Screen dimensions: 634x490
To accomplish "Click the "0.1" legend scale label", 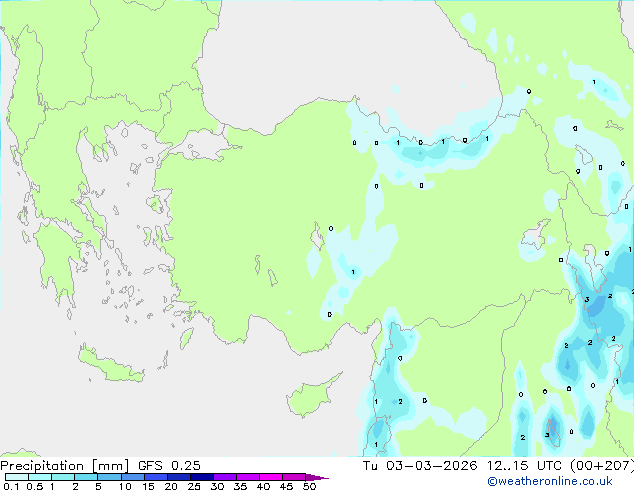I will (x=11, y=486).
